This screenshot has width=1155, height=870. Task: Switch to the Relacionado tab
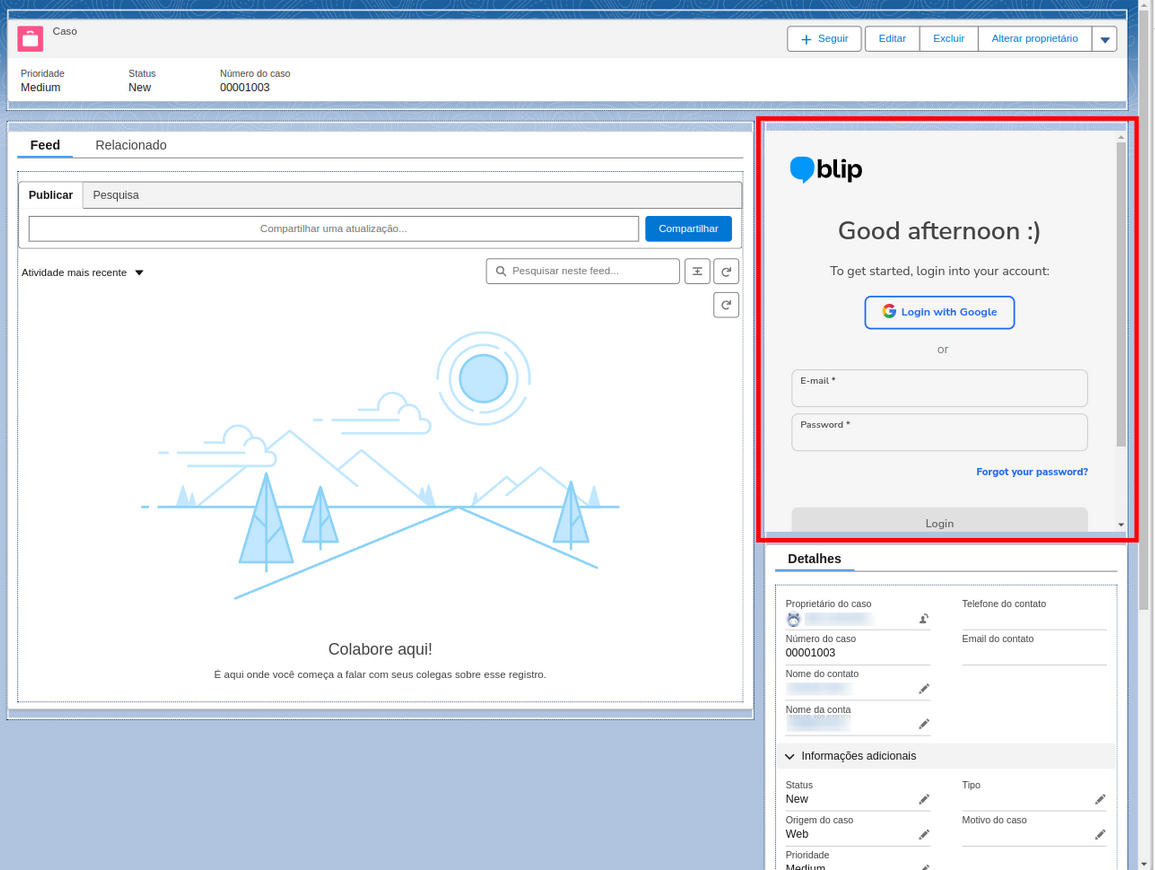[x=131, y=146]
